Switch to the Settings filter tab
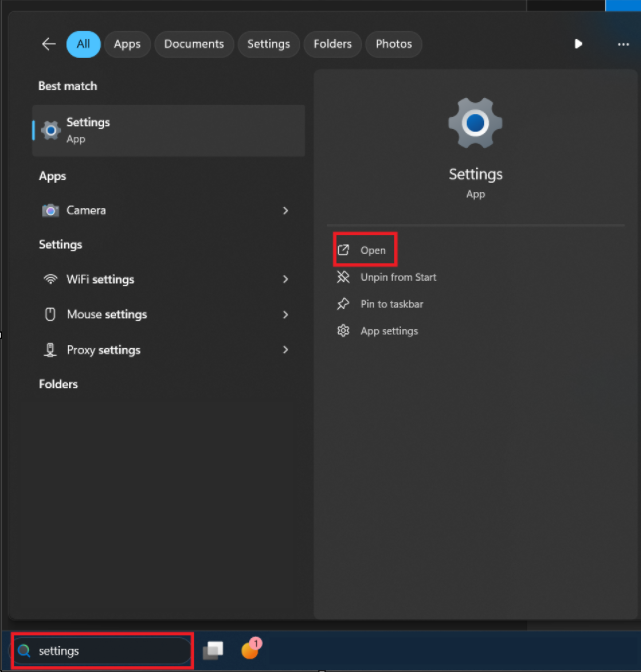 pos(269,44)
